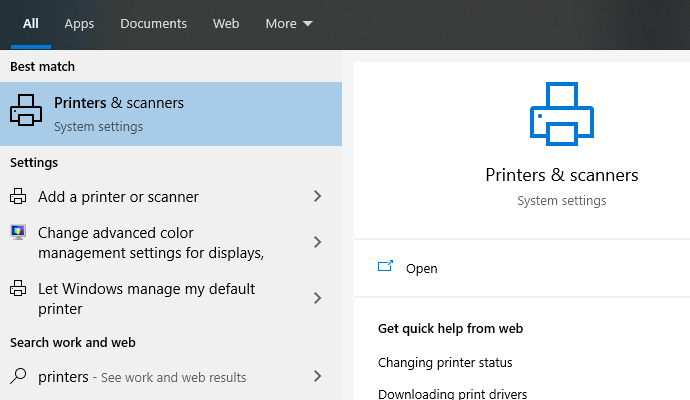Screen dimensions: 690x400
Task: Click the Open action icon
Action: tap(385, 267)
